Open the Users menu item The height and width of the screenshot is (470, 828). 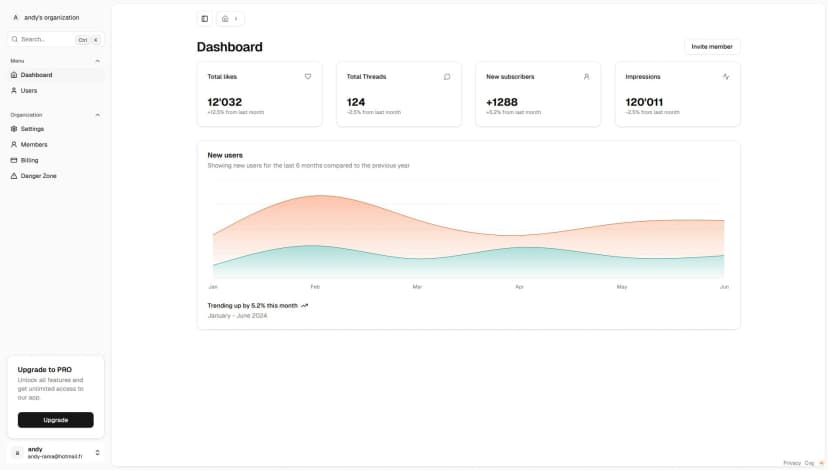tap(55, 91)
